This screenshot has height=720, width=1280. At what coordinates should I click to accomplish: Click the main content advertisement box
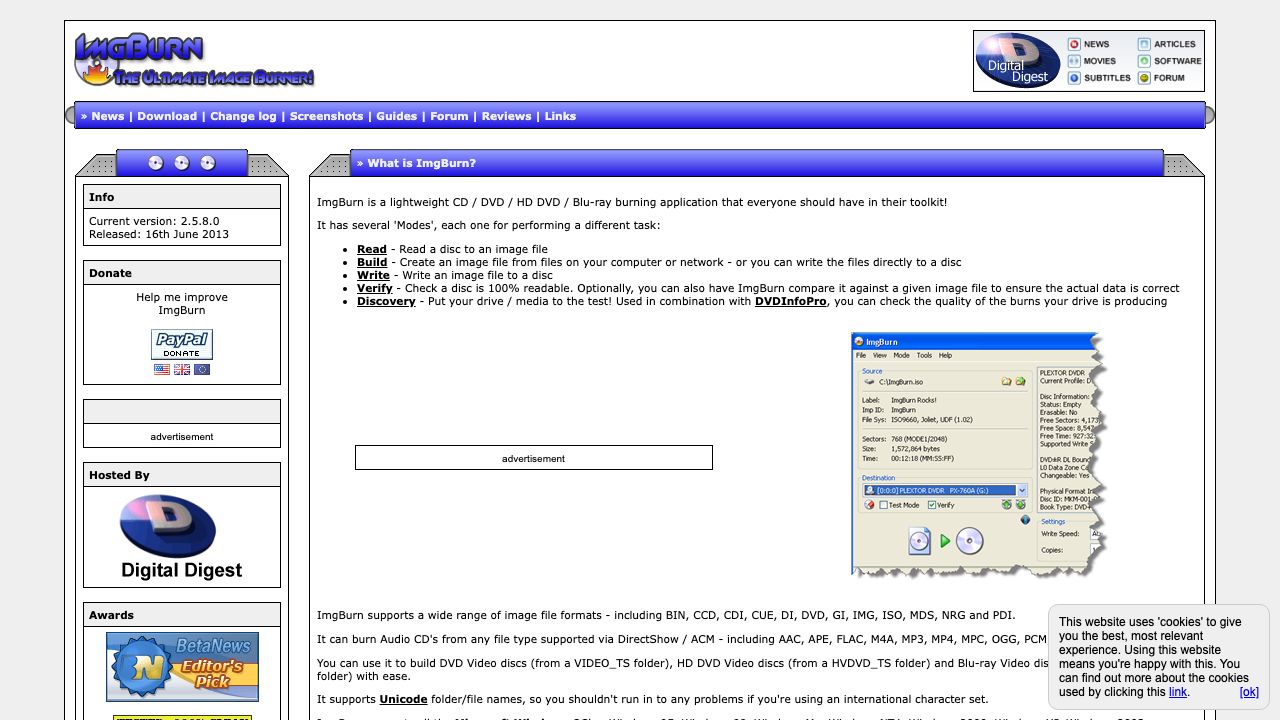pos(534,458)
